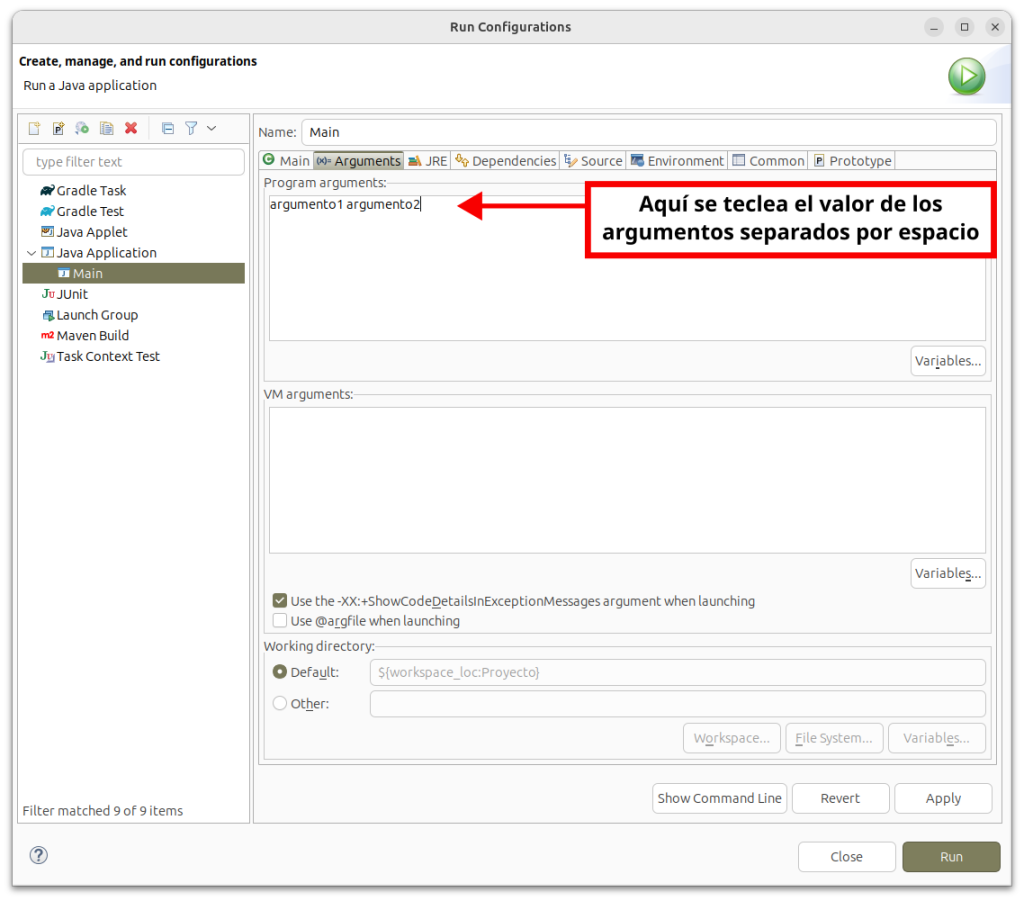Viewport: 1024px width, 901px height.
Task: Click the New launch configuration icon
Action: pos(34,128)
